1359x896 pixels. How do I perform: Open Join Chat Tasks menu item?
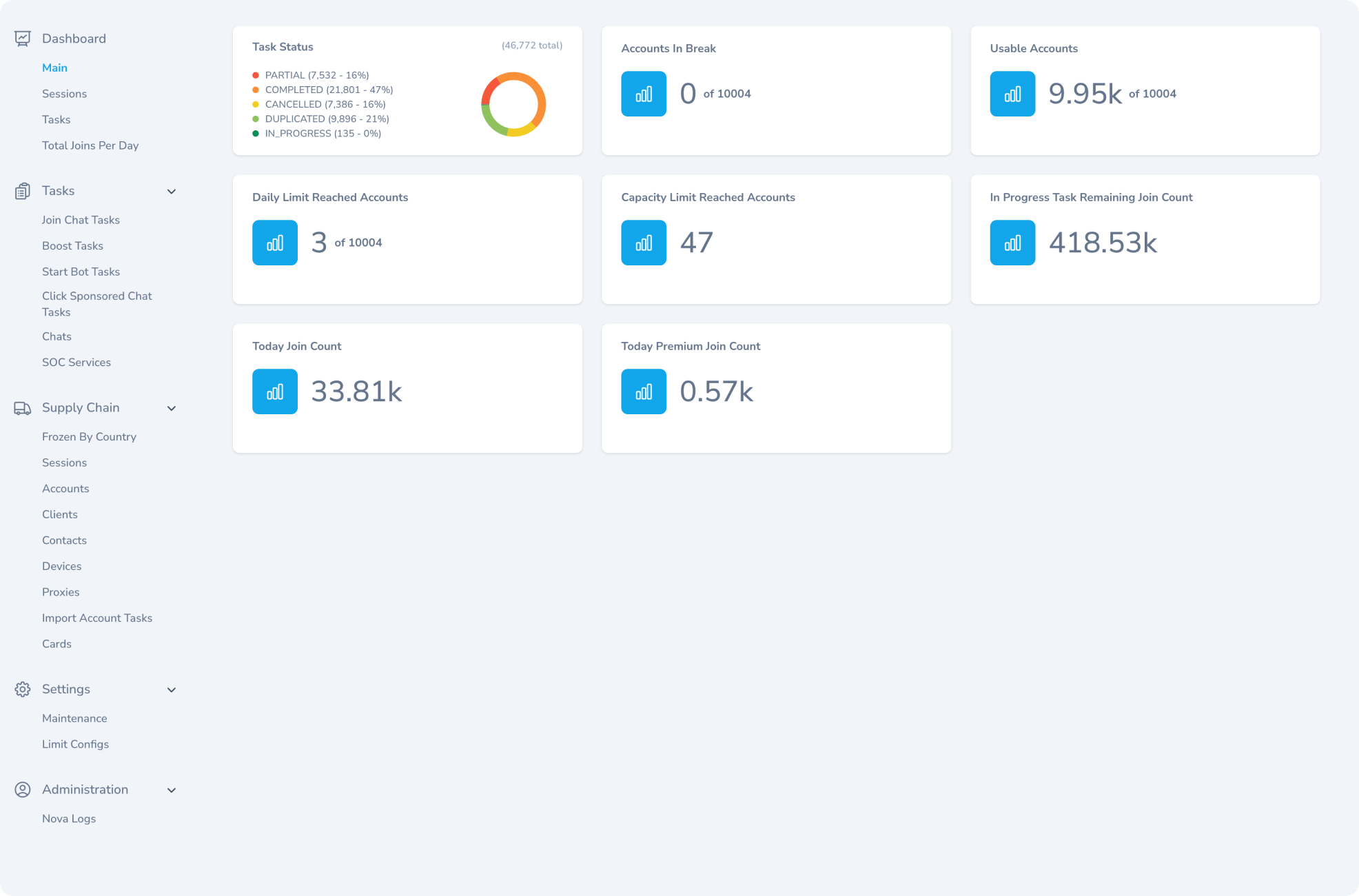point(81,220)
